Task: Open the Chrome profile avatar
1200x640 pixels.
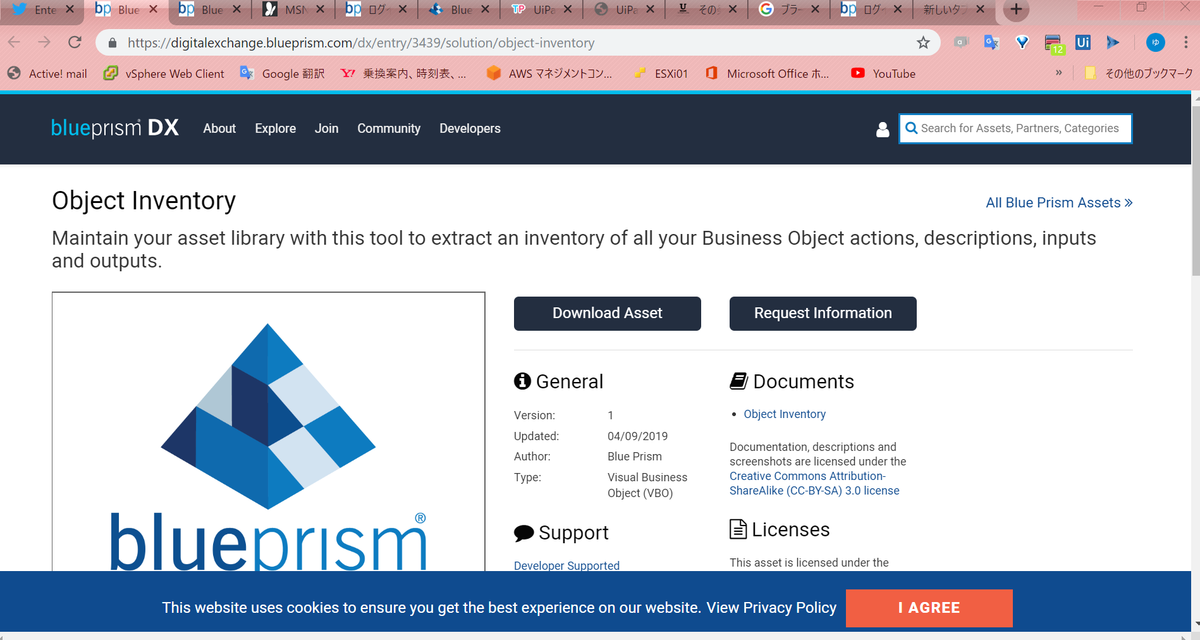Action: 1155,43
